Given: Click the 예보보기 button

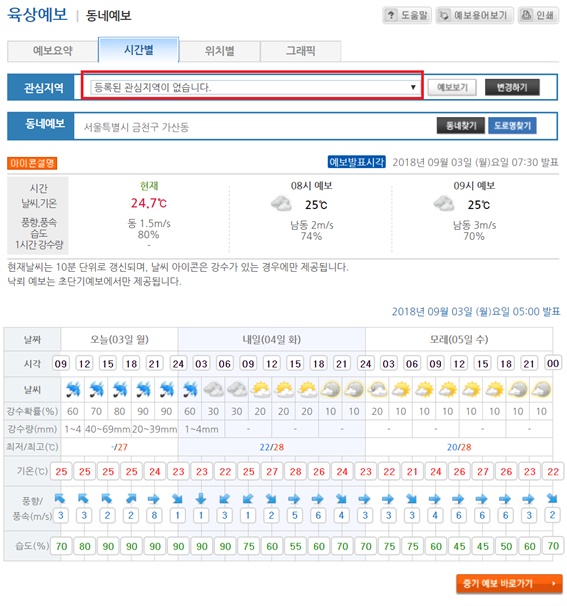Looking at the screenshot, I should [x=452, y=88].
